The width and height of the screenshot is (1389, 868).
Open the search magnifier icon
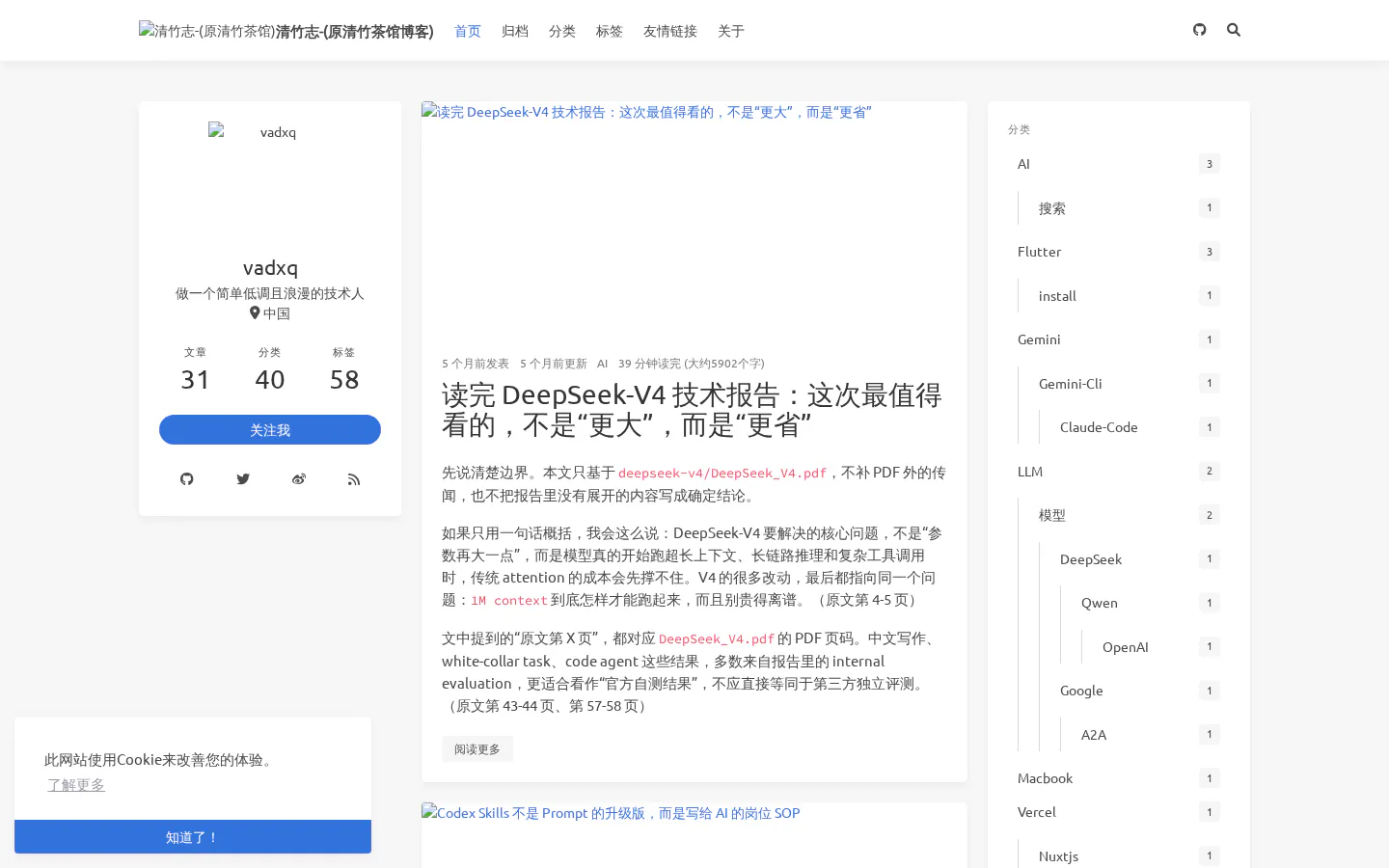[1234, 30]
